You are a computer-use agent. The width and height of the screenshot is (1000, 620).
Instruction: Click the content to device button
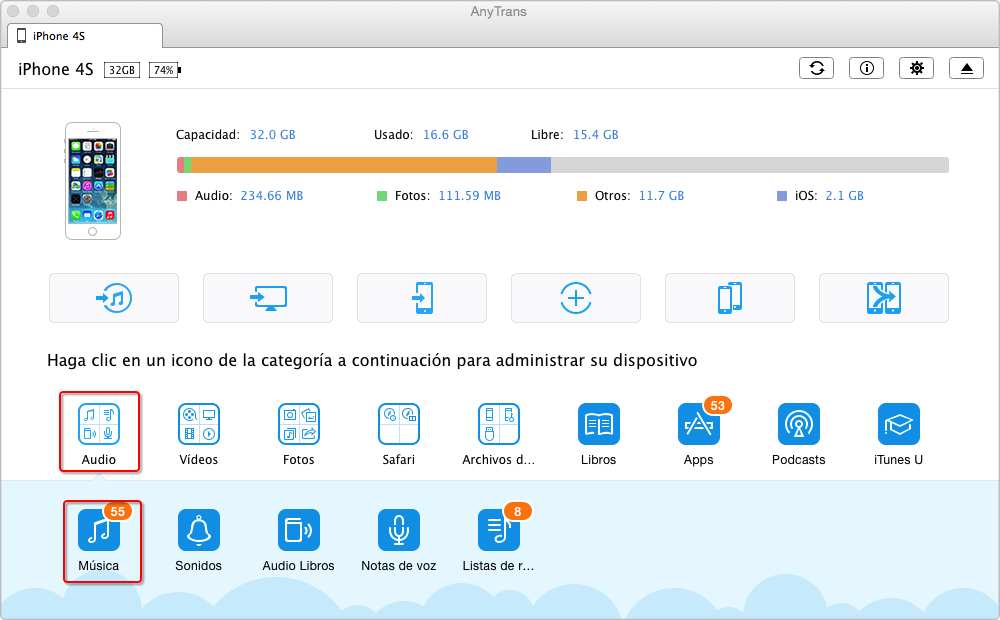(422, 298)
